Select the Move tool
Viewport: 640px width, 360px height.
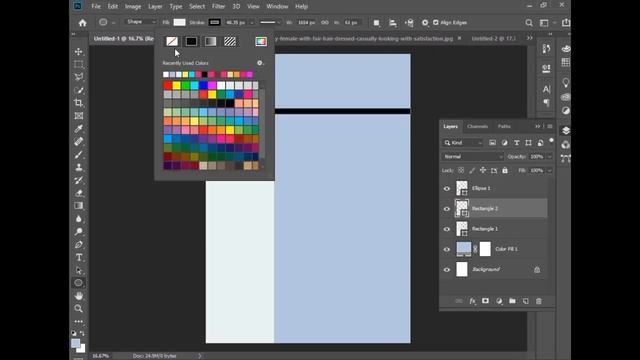79,52
